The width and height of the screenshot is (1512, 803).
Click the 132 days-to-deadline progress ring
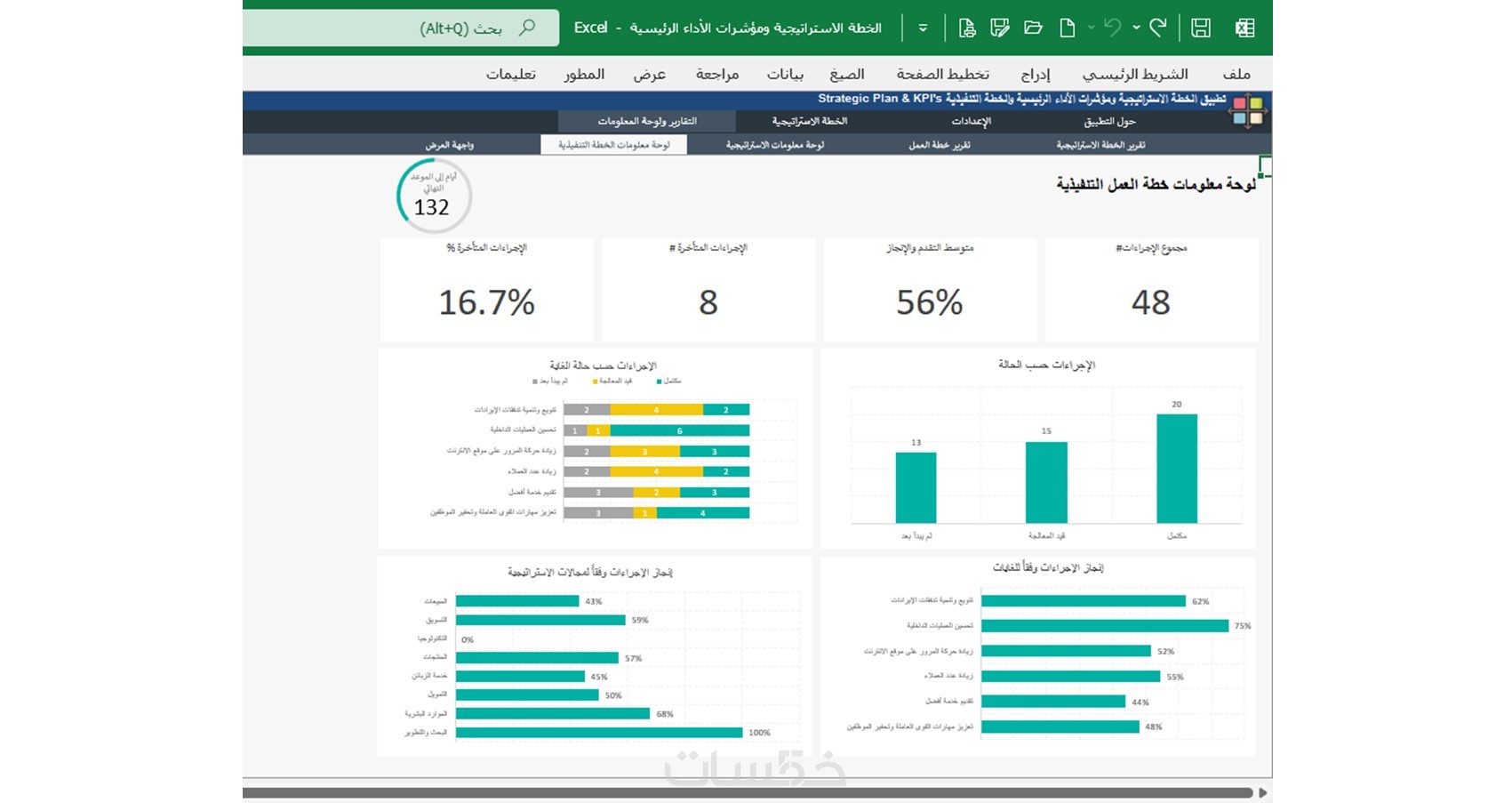pos(433,197)
